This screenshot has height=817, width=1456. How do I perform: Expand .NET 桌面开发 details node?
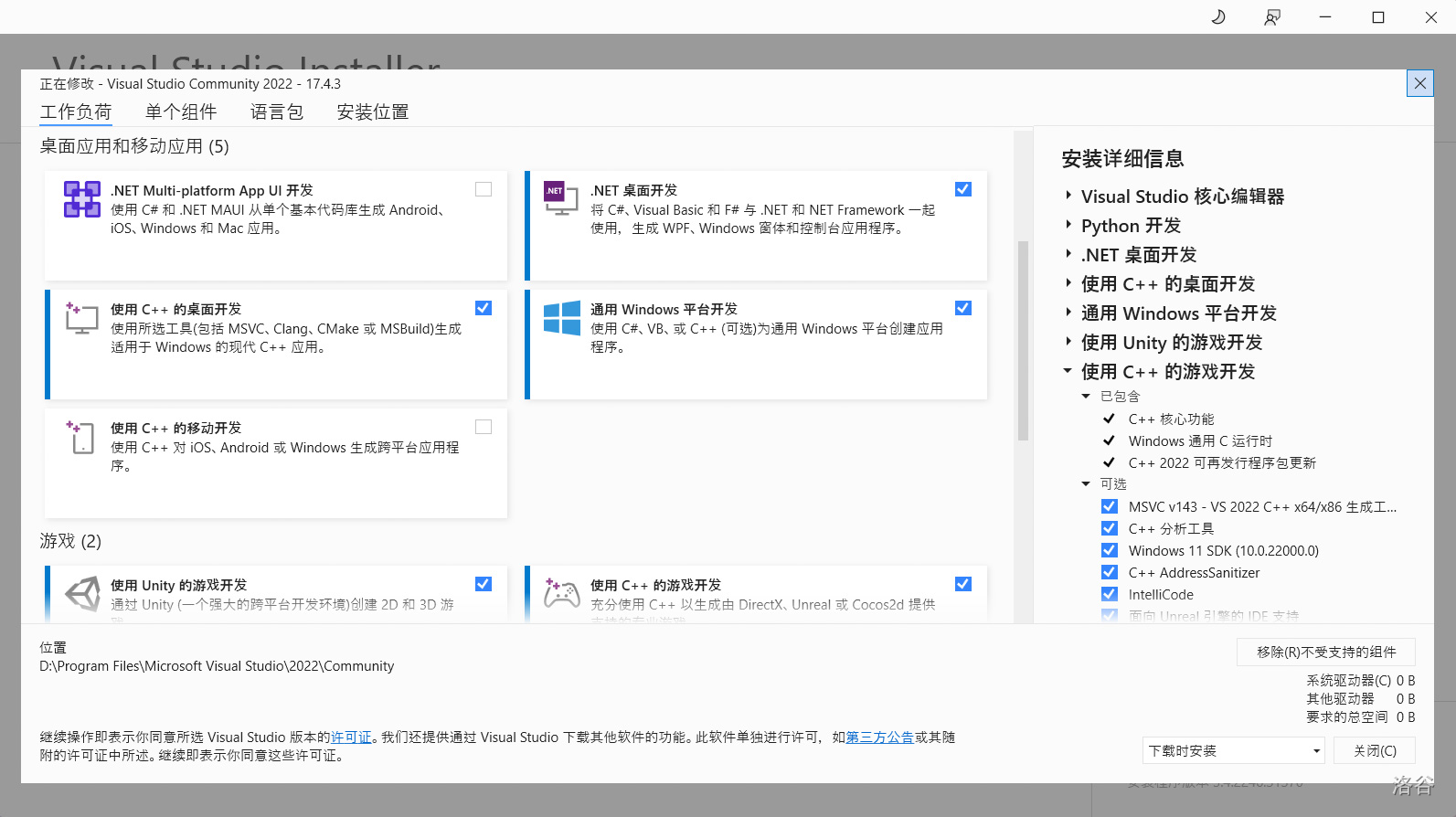1068,254
